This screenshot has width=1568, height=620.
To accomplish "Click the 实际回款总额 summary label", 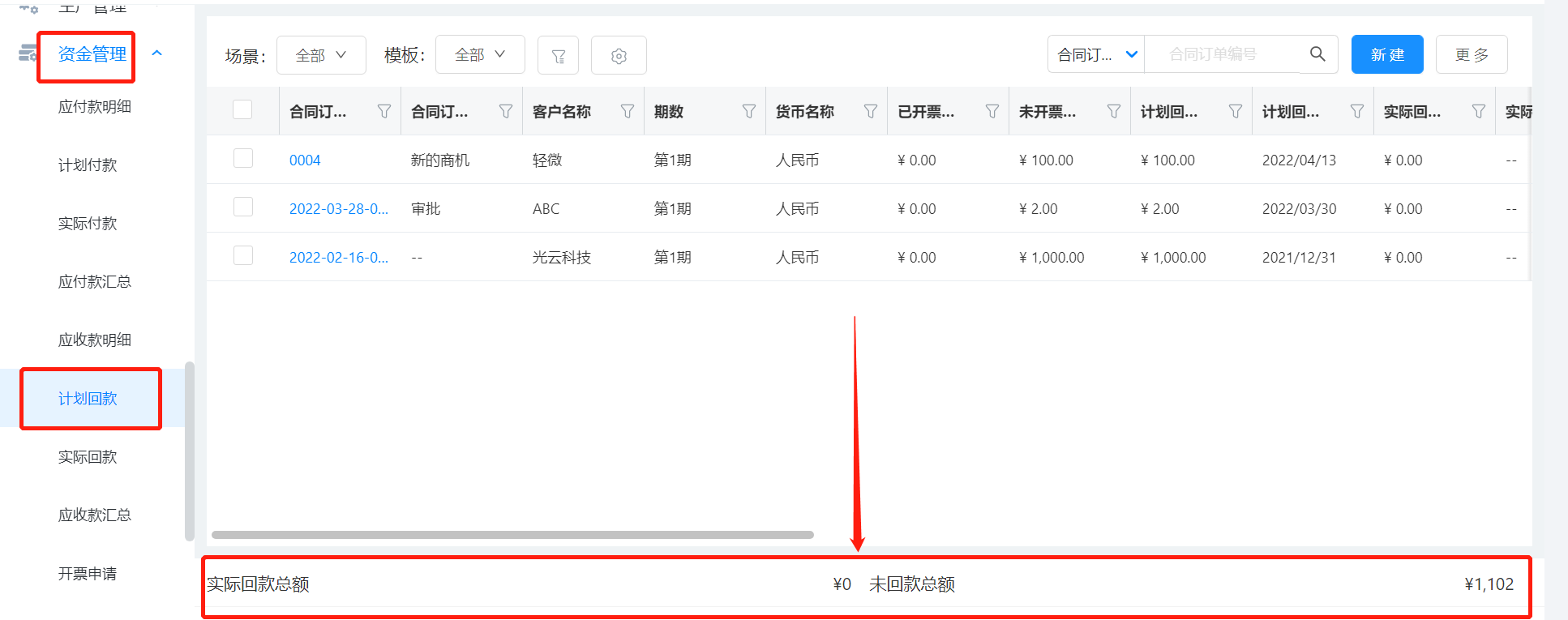I will (x=258, y=584).
